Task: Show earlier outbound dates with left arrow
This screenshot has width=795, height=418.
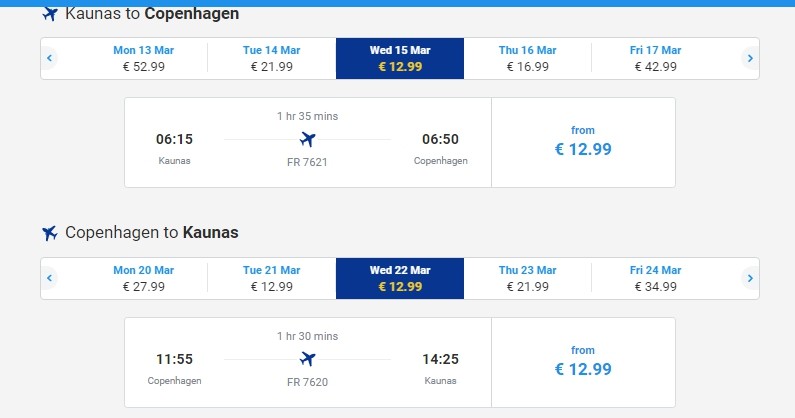Action: 49,58
